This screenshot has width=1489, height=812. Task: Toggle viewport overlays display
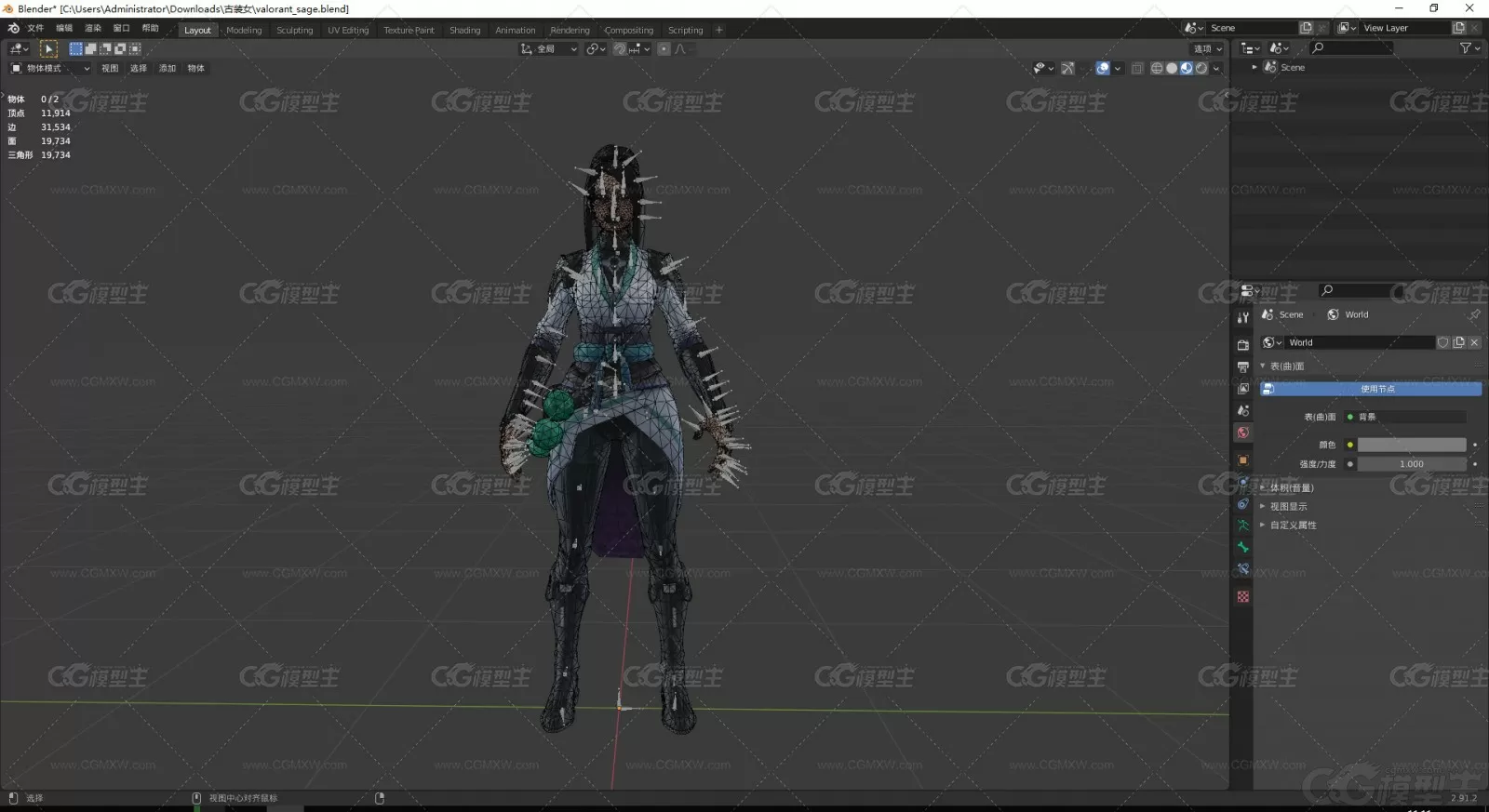pyautogui.click(x=1103, y=68)
